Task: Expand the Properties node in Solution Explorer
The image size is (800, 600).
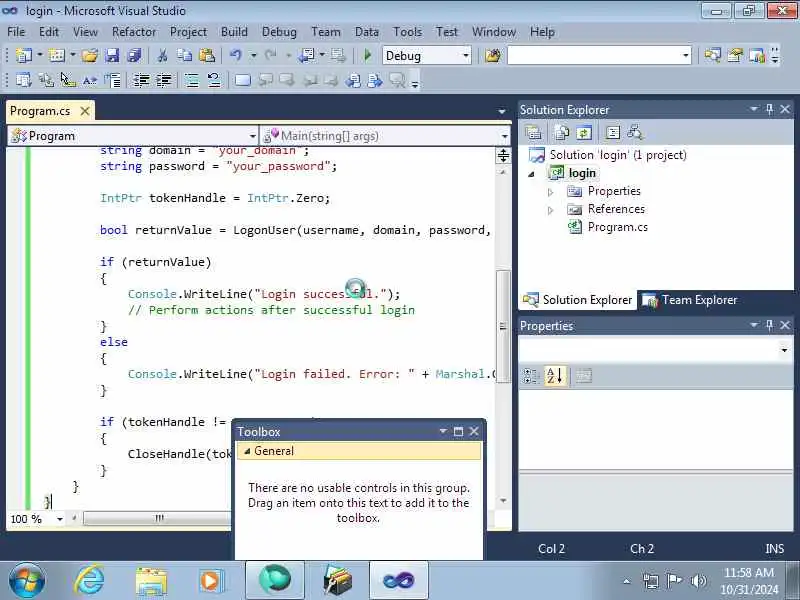Action: pyautogui.click(x=551, y=192)
